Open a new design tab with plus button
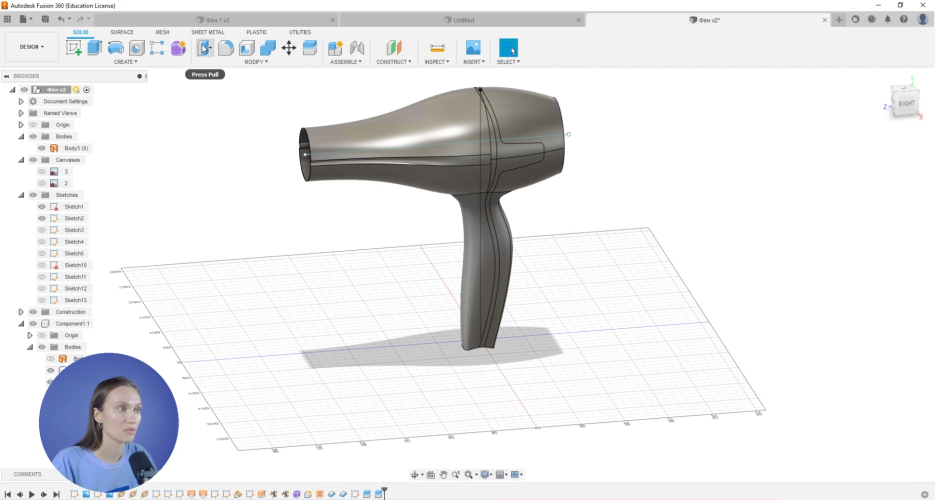The height and width of the screenshot is (500, 935). click(x=839, y=19)
